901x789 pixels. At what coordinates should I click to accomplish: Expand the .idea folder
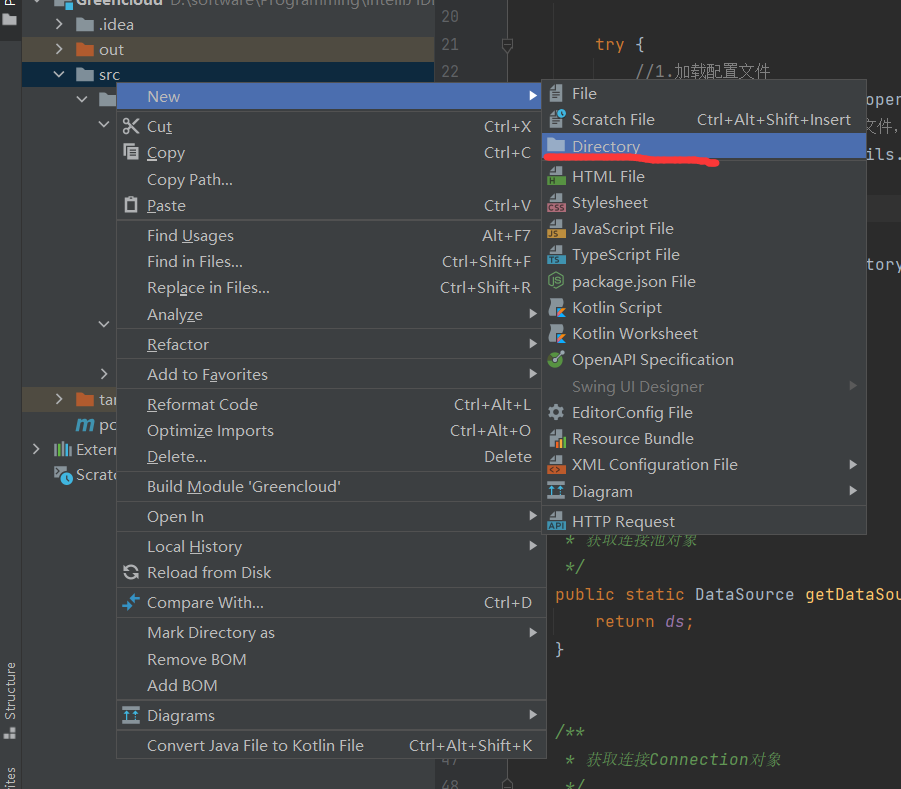click(x=59, y=24)
